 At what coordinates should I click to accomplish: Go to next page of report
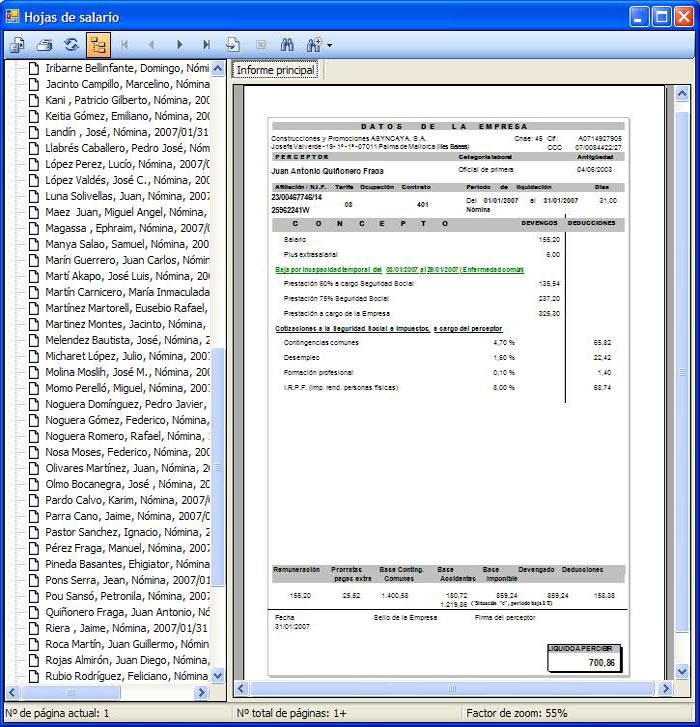[179, 45]
